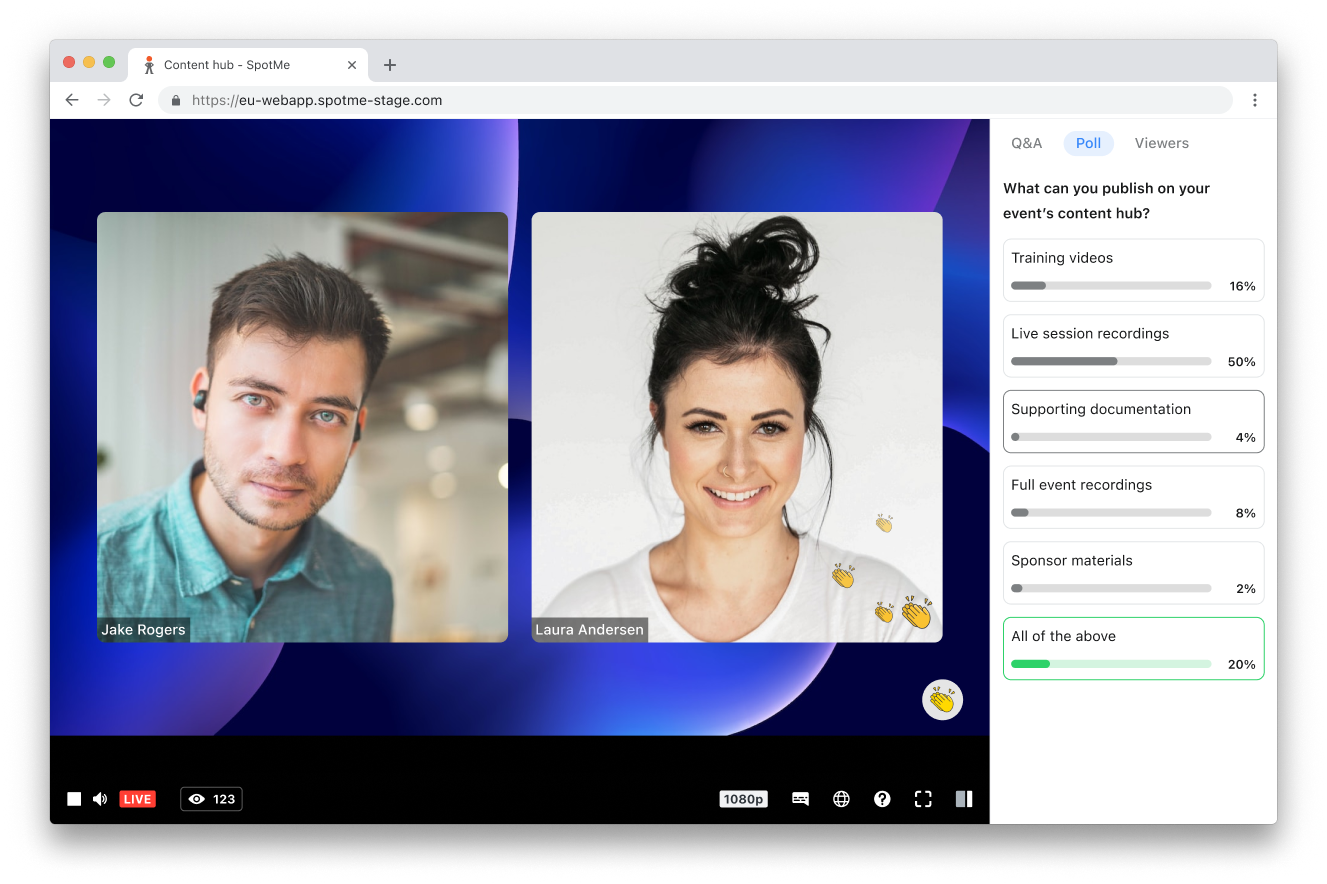The width and height of the screenshot is (1327, 884).
Task: Click the Live session recordings progress bar
Action: point(1111,361)
